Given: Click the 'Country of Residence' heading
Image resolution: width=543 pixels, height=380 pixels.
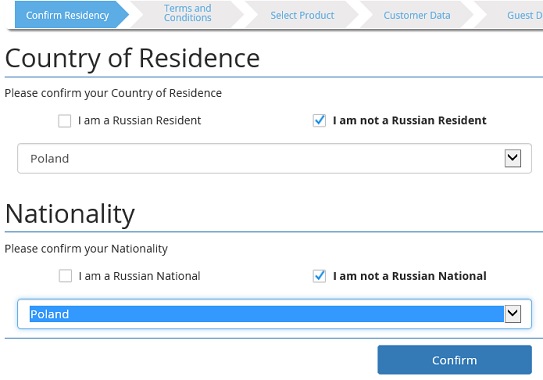Looking at the screenshot, I should (x=132, y=58).
